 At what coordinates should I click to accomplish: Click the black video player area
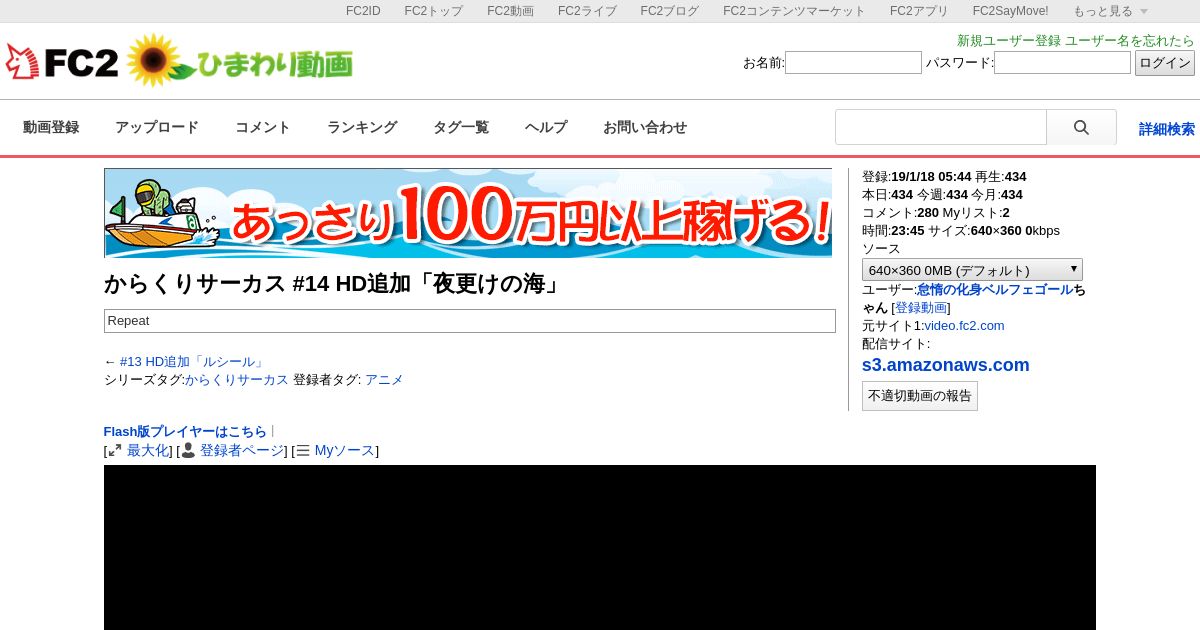pos(600,547)
